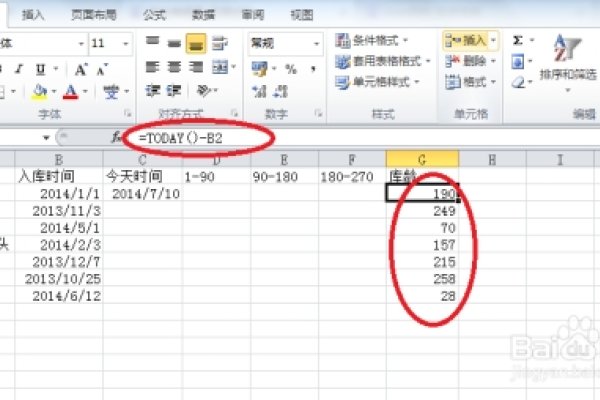Open 套用表格格式 table format menu

tap(383, 61)
